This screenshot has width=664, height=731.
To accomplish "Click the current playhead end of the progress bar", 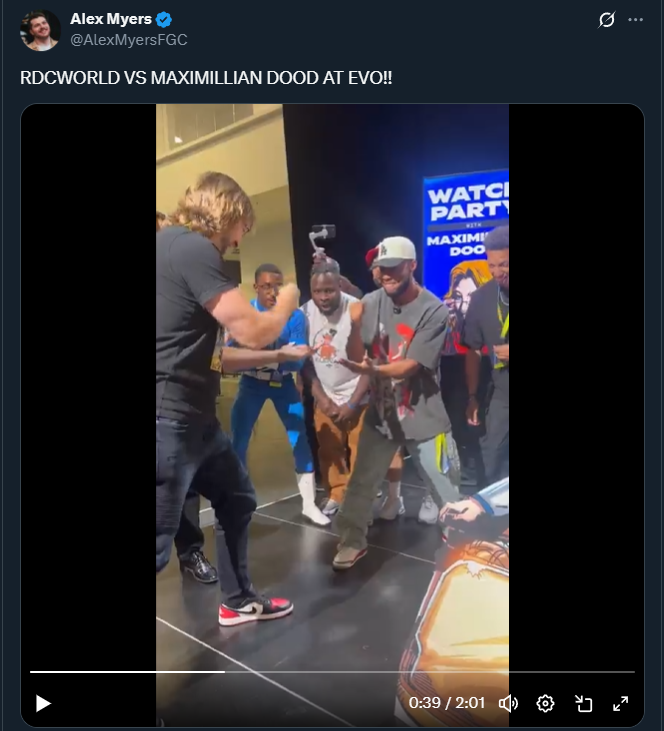I will (x=225, y=672).
